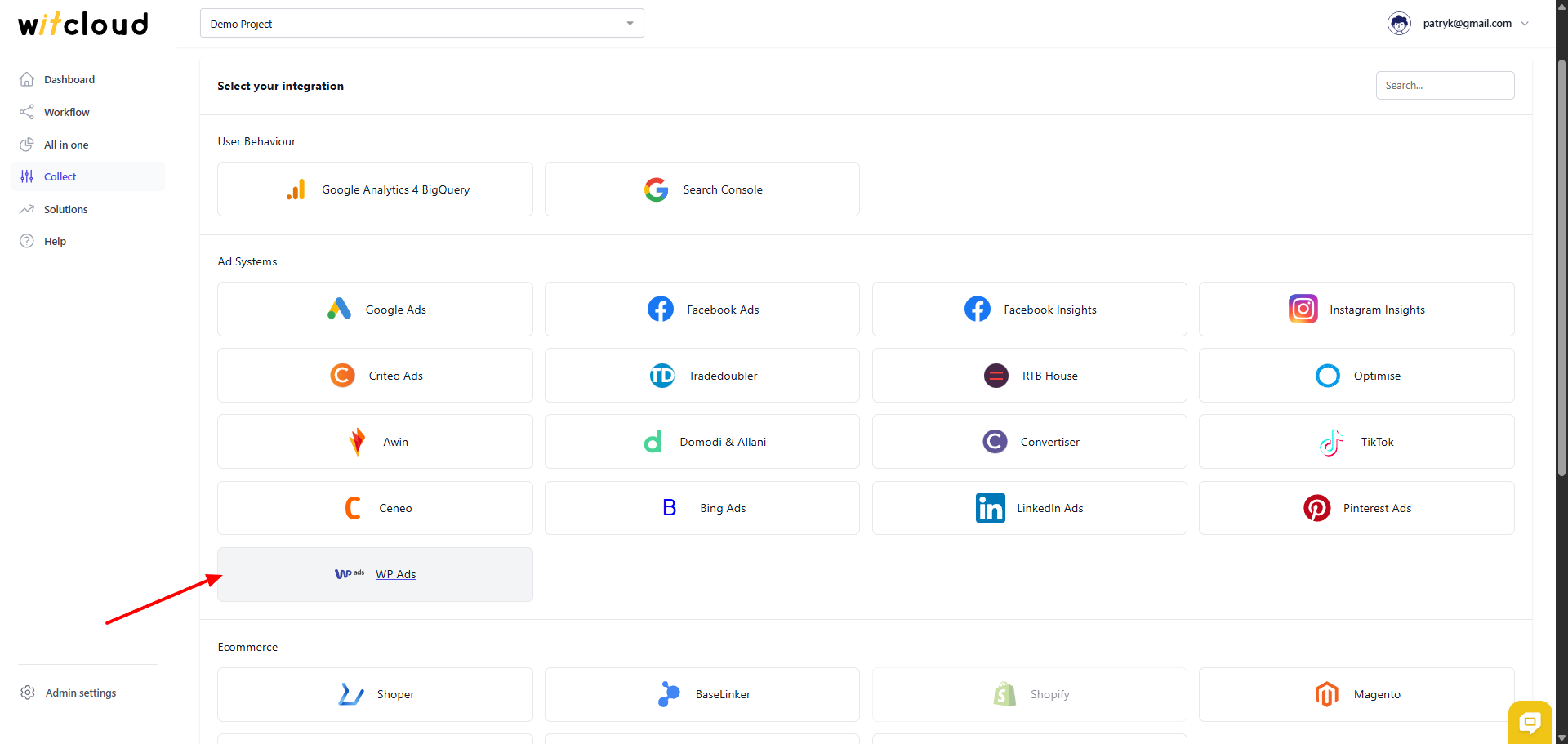The image size is (1568, 744).
Task: Click the Convertiser logo icon
Action: [x=995, y=442]
